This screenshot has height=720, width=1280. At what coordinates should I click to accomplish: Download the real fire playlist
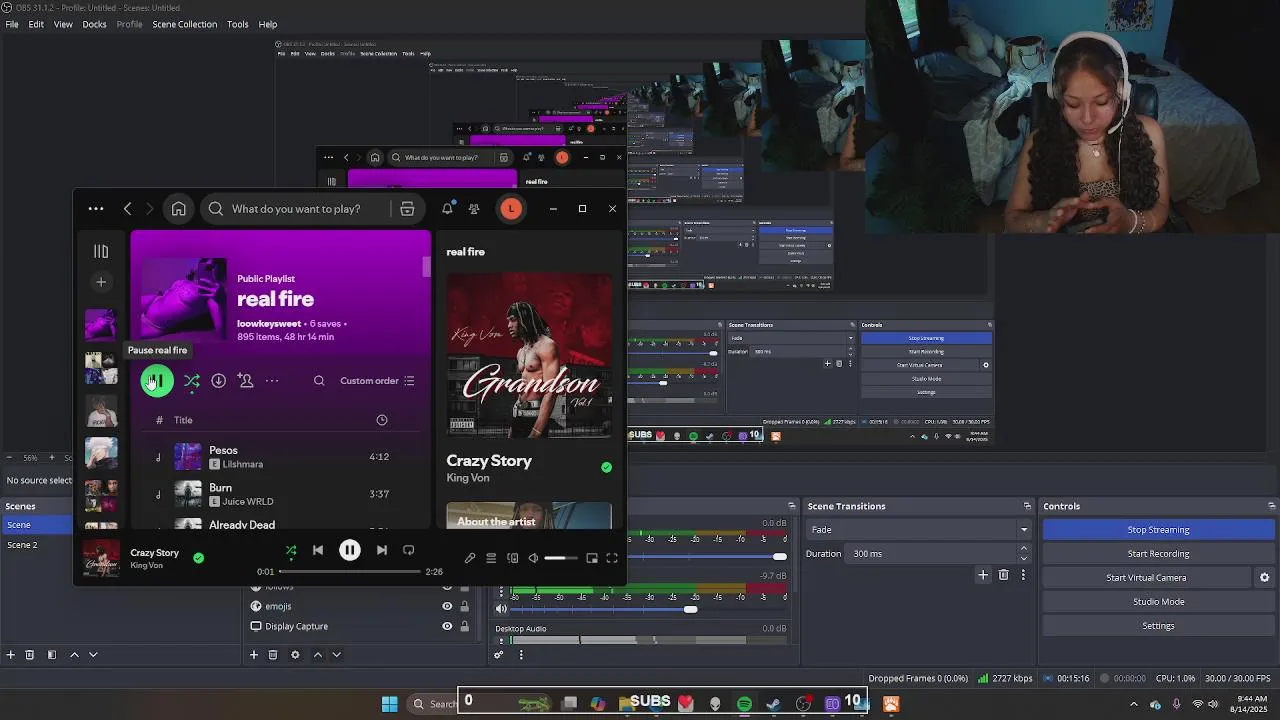218,381
